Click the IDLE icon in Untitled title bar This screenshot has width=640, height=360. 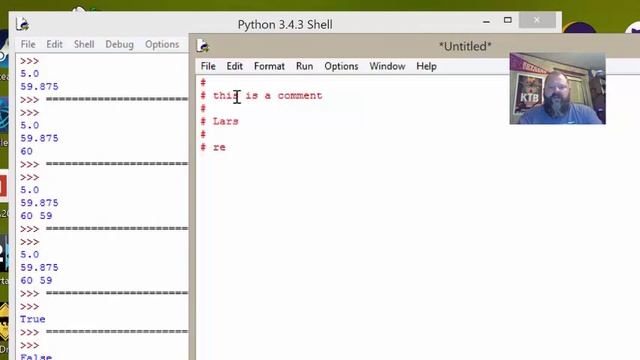point(203,46)
